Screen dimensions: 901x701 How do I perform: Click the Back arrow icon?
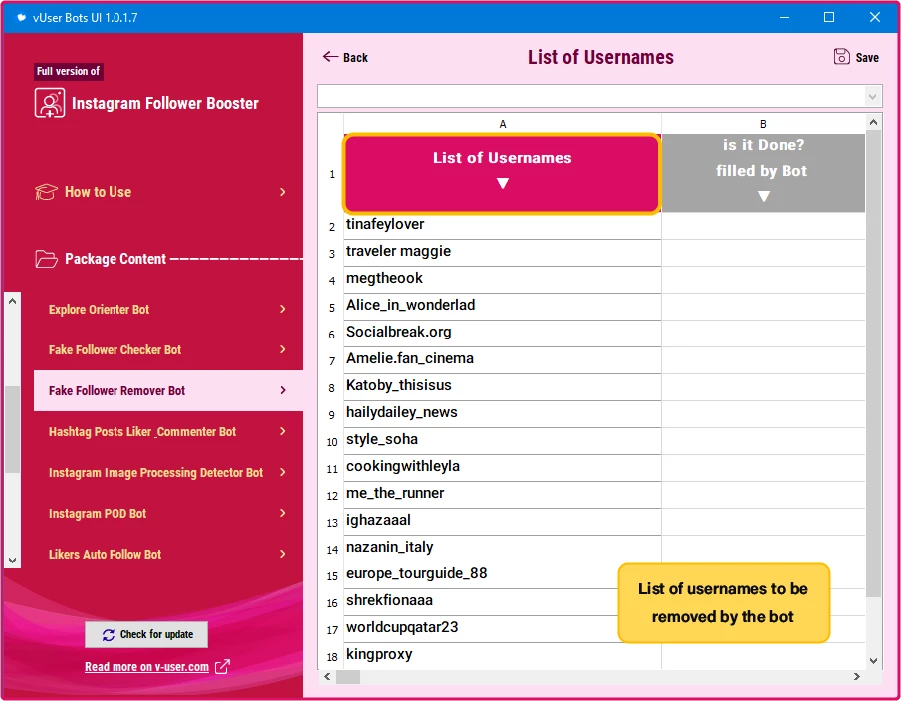330,57
